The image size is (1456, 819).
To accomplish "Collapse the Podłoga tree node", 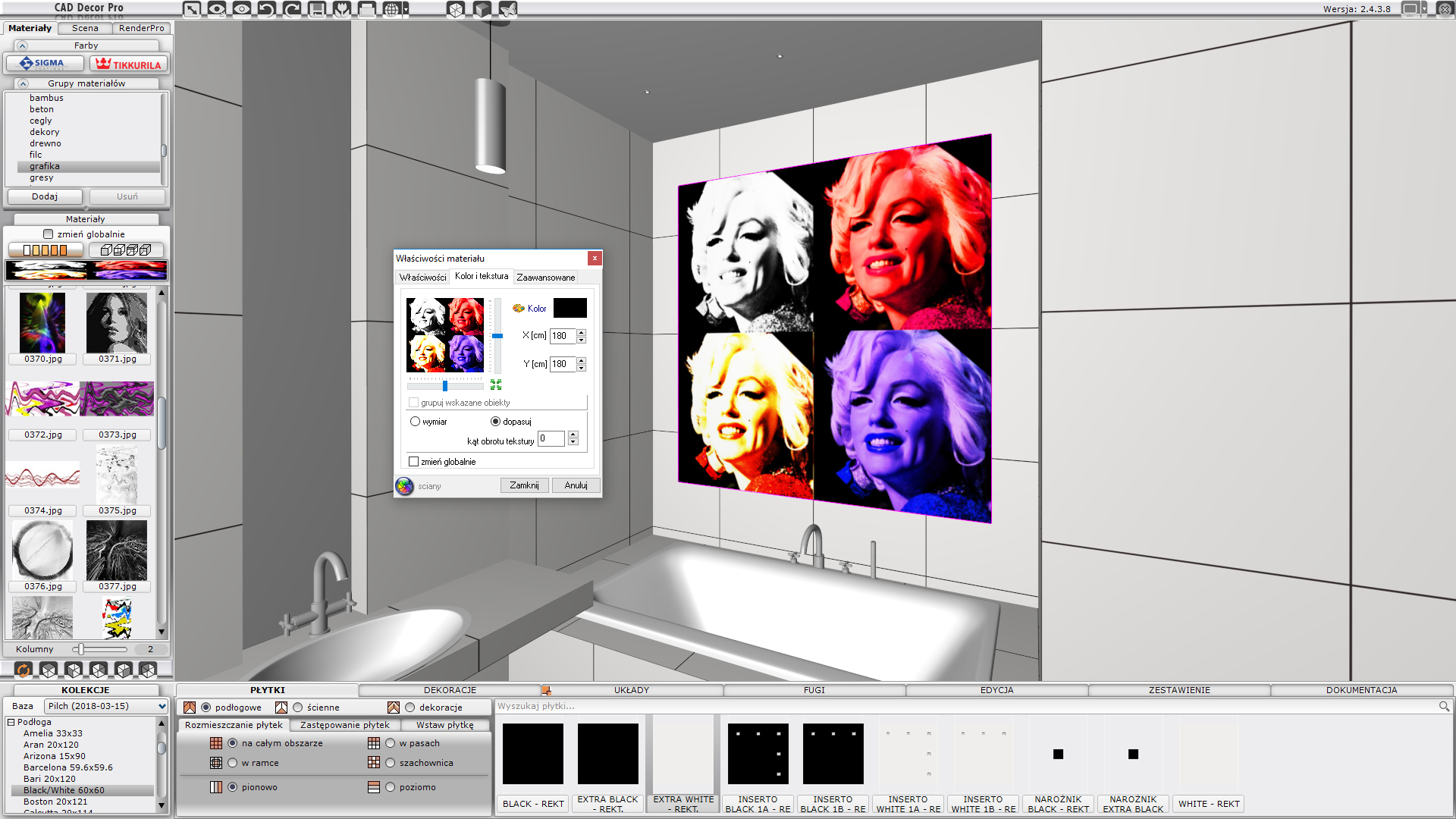I will tap(11, 722).
